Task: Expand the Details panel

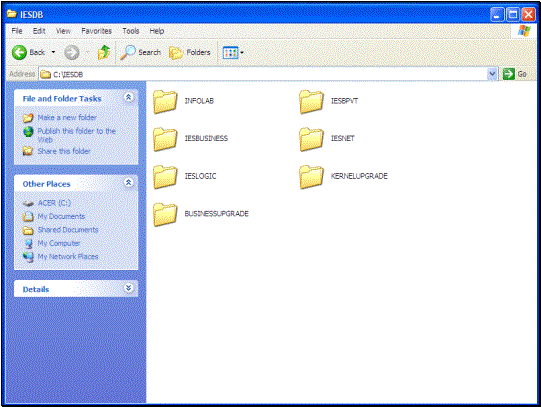Action: tap(128, 288)
